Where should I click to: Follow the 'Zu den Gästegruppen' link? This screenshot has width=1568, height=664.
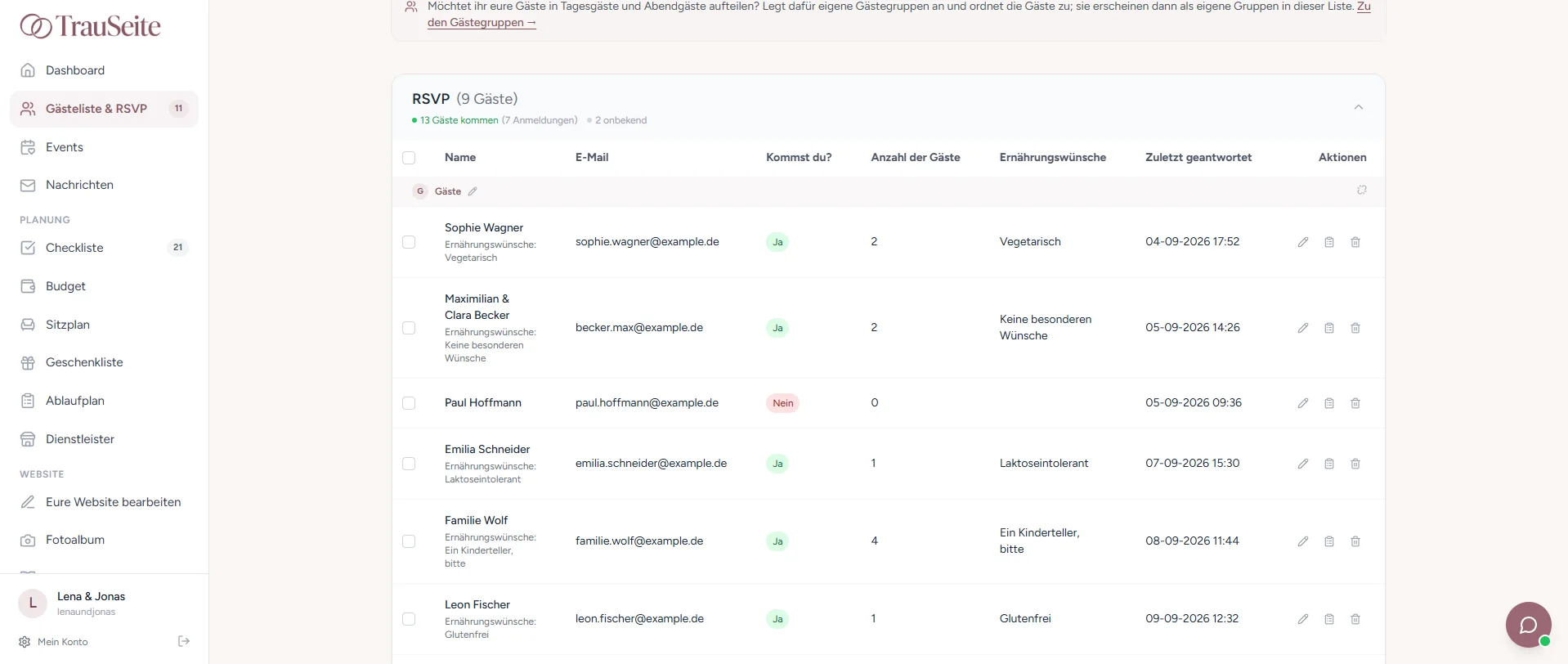click(482, 22)
